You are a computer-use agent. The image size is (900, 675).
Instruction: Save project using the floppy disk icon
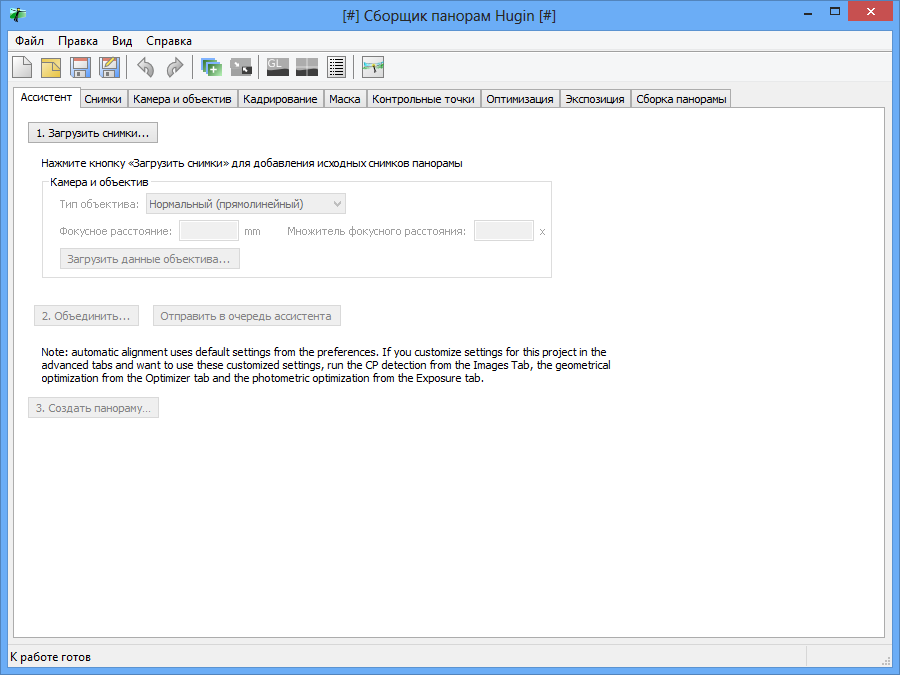(80, 67)
